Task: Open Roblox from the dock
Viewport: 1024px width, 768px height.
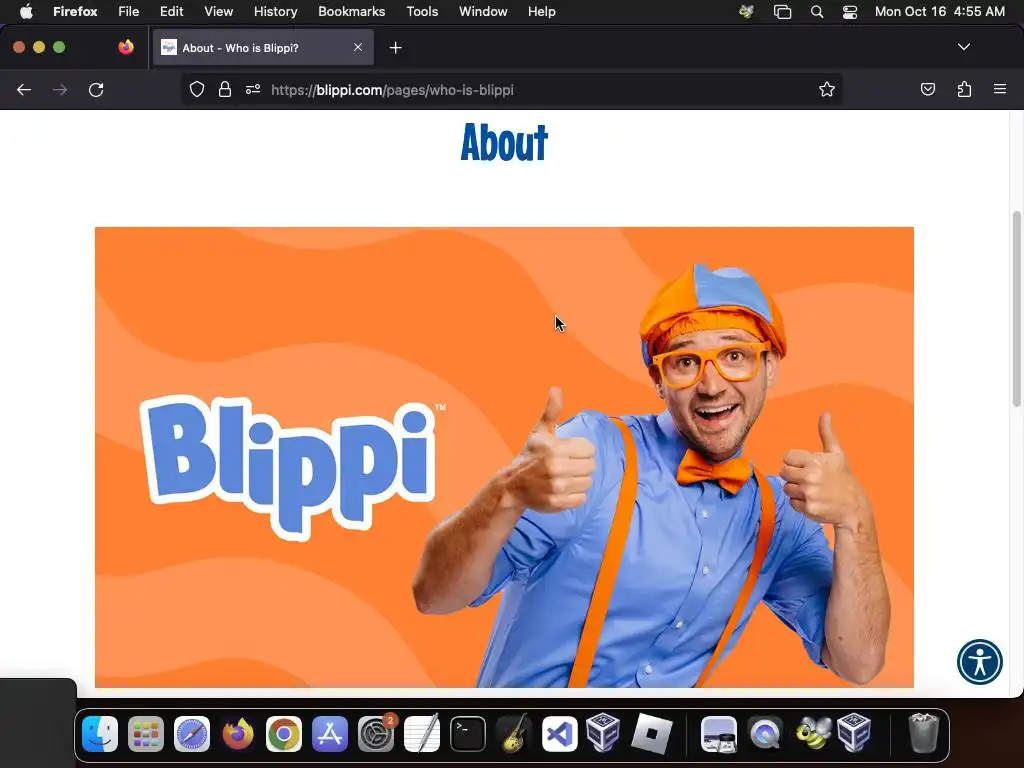Action: point(652,733)
